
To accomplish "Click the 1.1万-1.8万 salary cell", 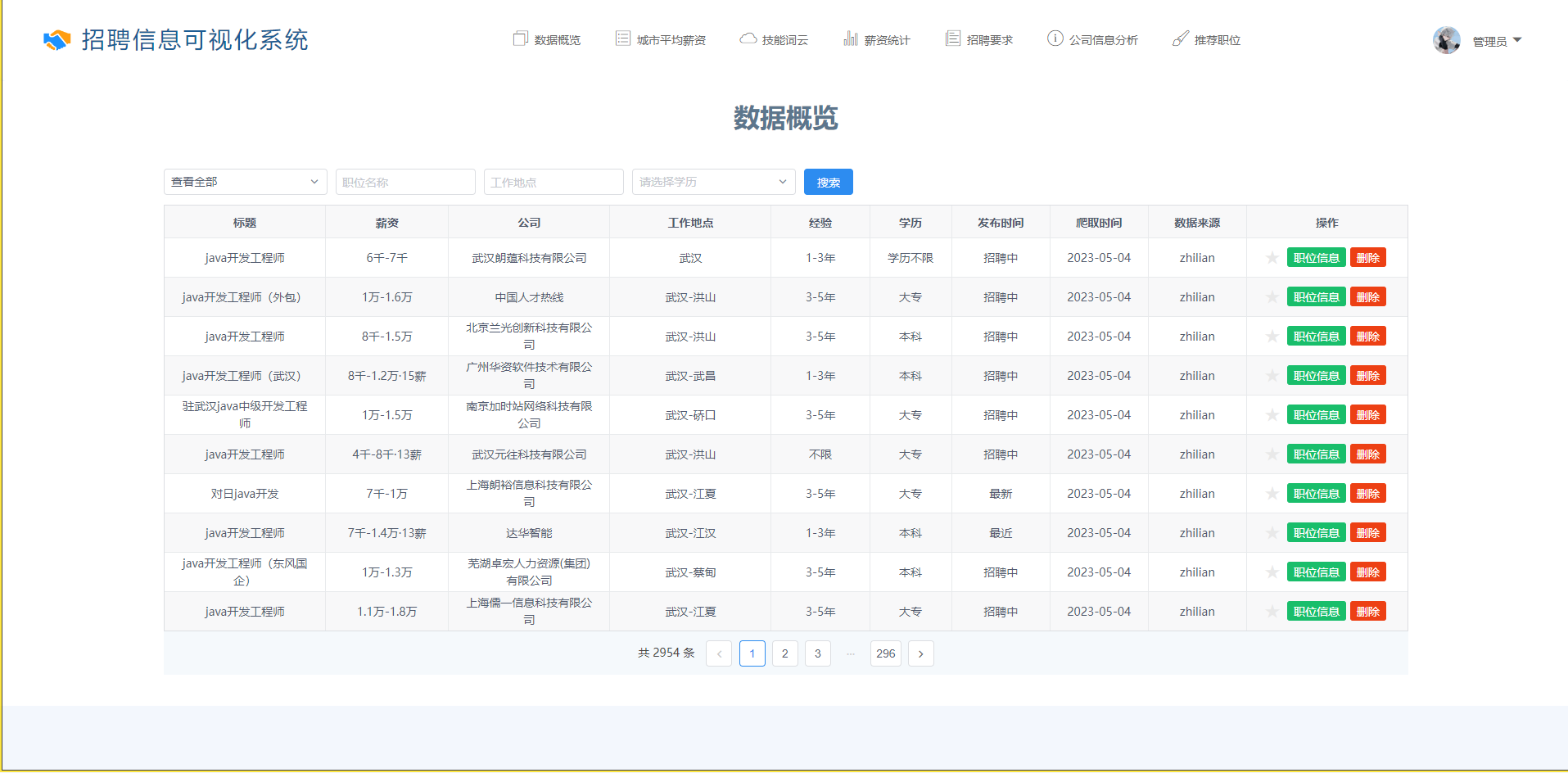I will click(x=387, y=612).
